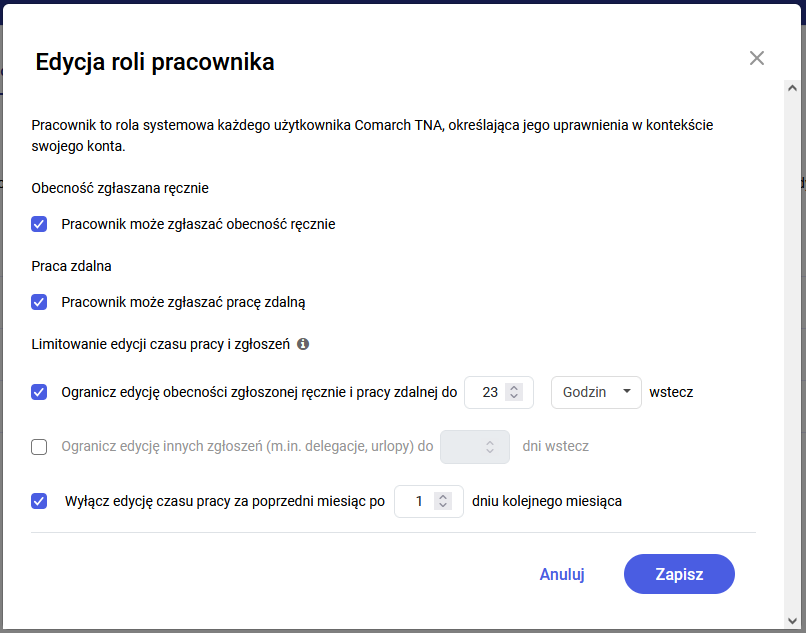Screen dimensions: 806x633
Task: Uncheck Pracownik może zgłaszać obecność ręcznie
Action: [39, 224]
